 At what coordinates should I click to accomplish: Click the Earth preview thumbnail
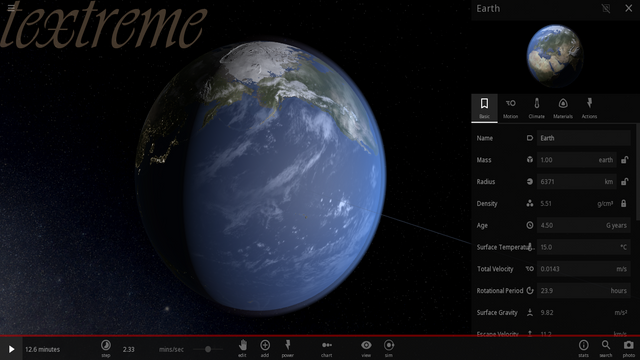pyautogui.click(x=555, y=56)
